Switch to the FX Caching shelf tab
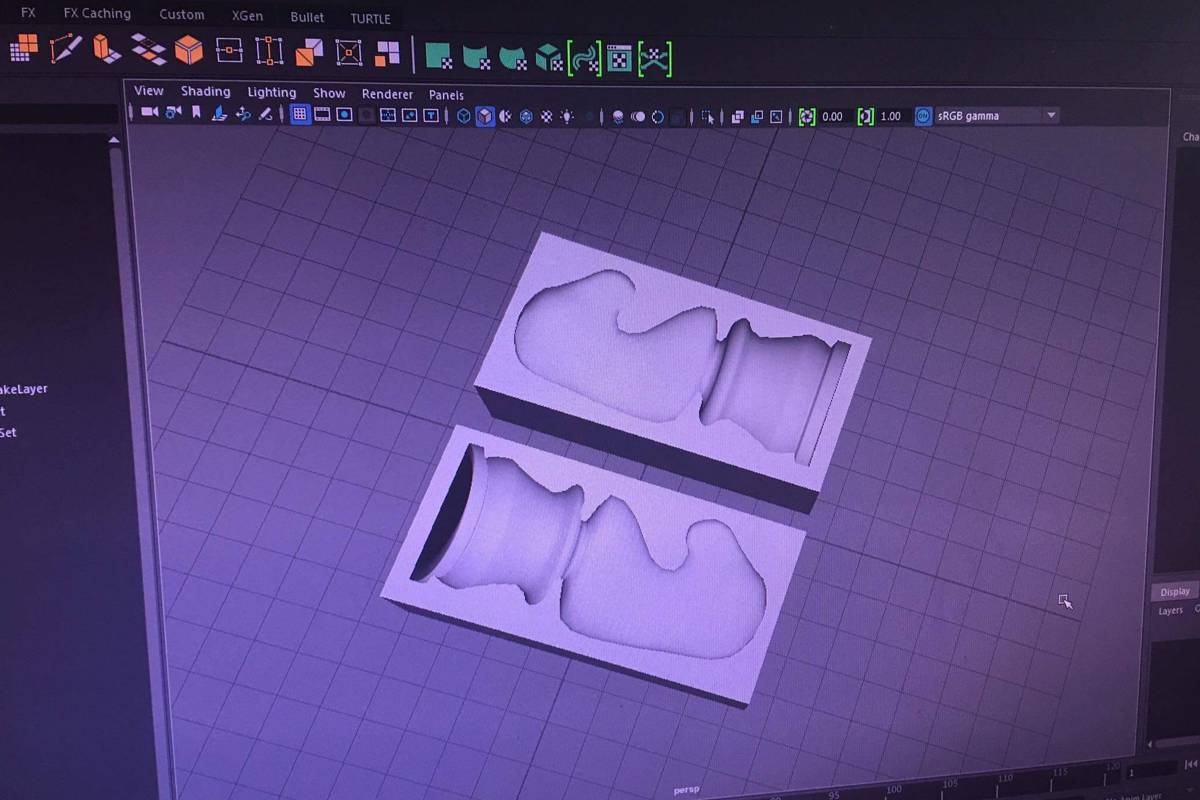The height and width of the screenshot is (800, 1200). [x=97, y=14]
